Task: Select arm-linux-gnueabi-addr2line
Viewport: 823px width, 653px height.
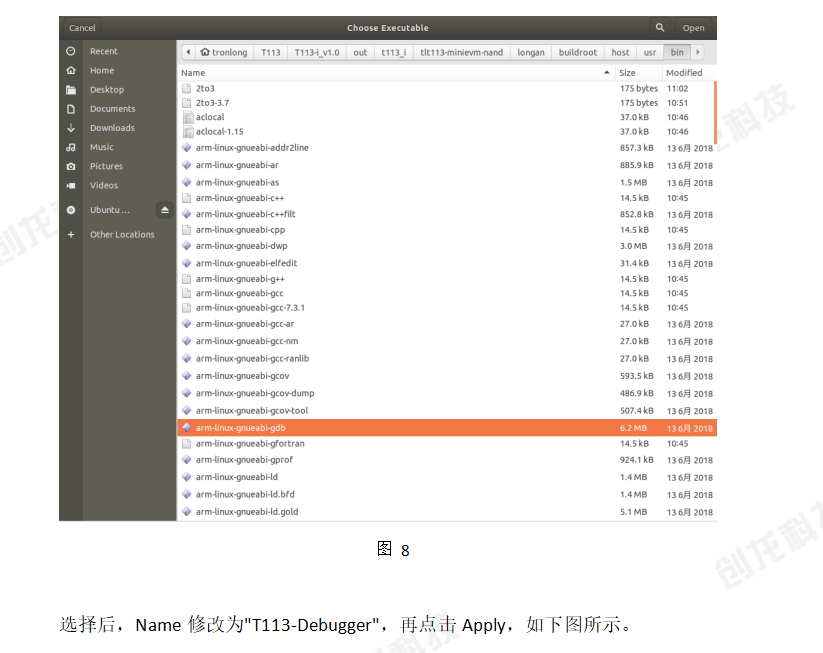Action: 447,148
